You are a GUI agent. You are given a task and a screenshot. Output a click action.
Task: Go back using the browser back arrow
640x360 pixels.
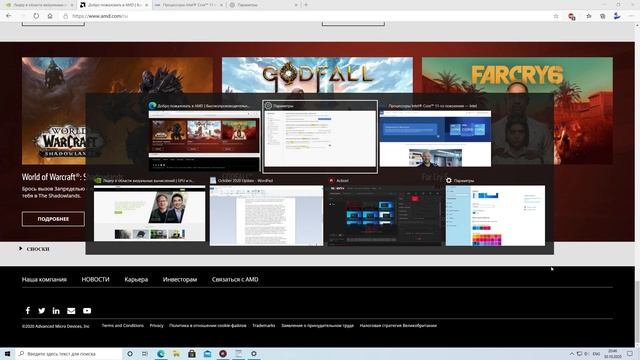click(x=9, y=16)
